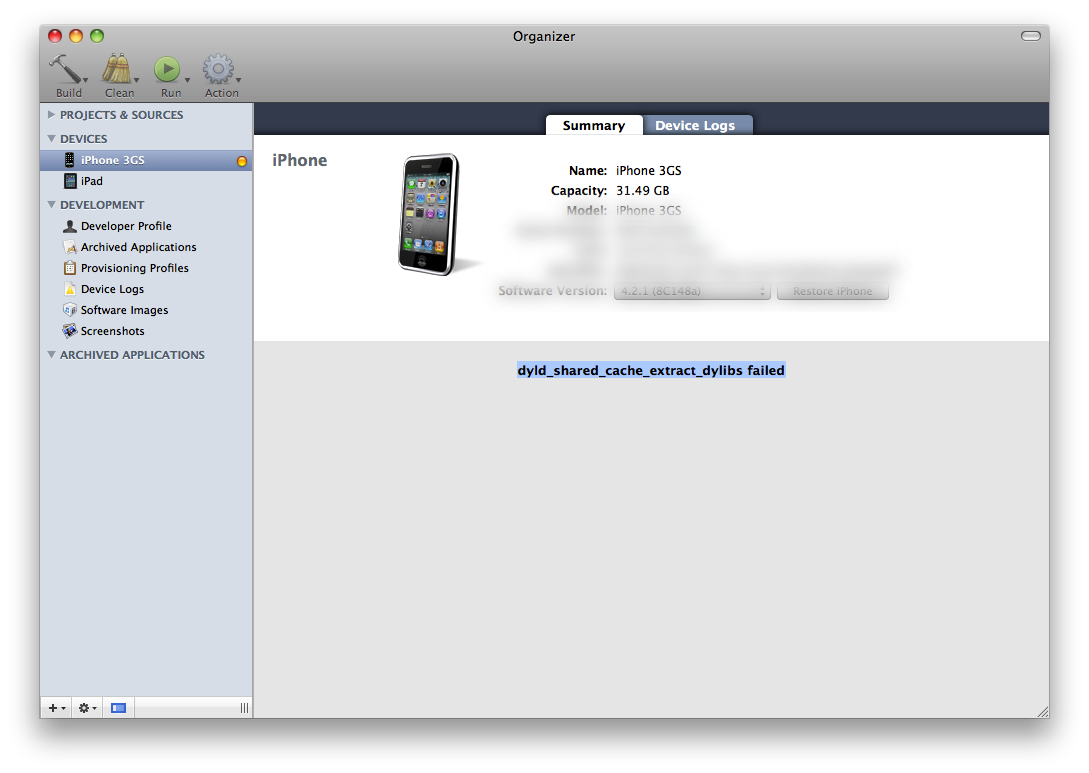The height and width of the screenshot is (773, 1089).
Task: Collapse the Devices section
Action: [x=51, y=139]
